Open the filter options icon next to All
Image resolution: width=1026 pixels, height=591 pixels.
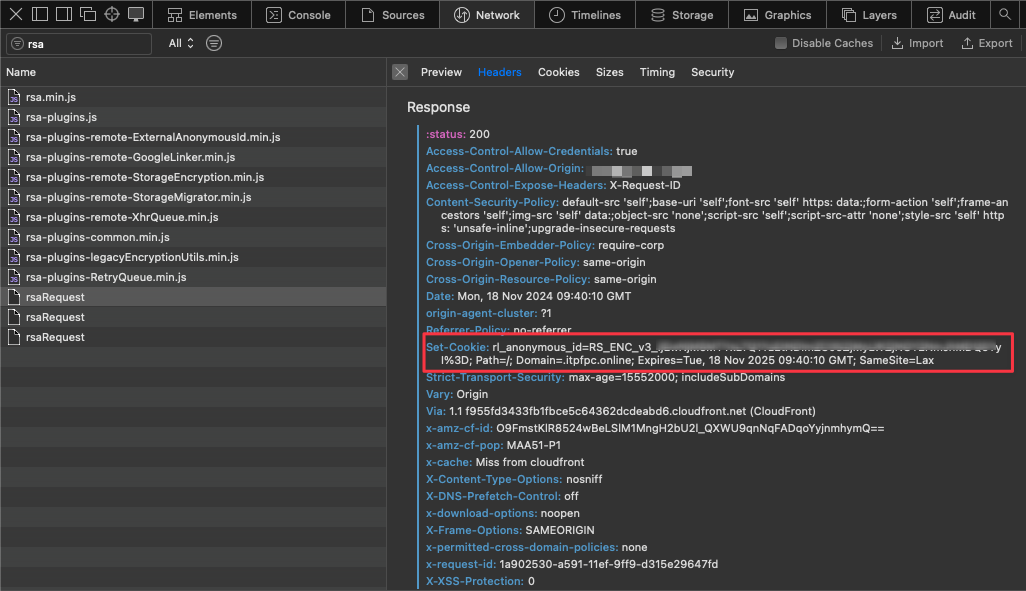point(214,43)
